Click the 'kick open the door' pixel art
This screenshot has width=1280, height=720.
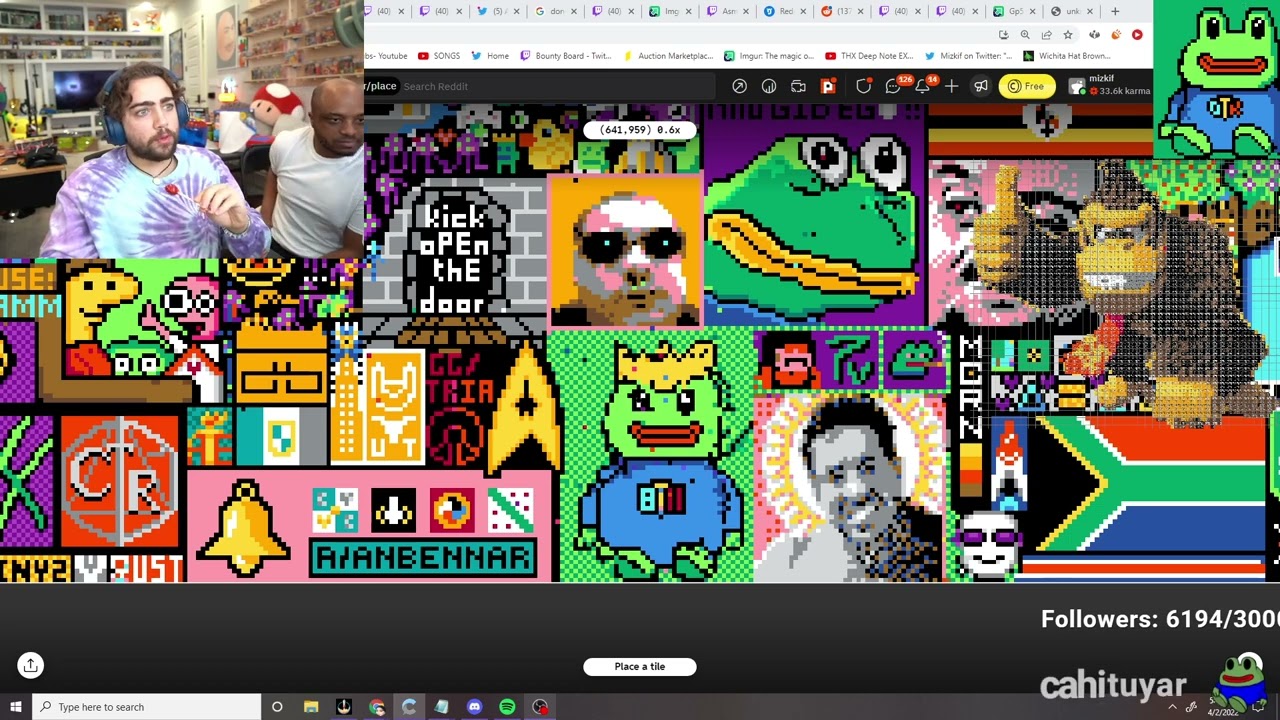click(x=453, y=258)
